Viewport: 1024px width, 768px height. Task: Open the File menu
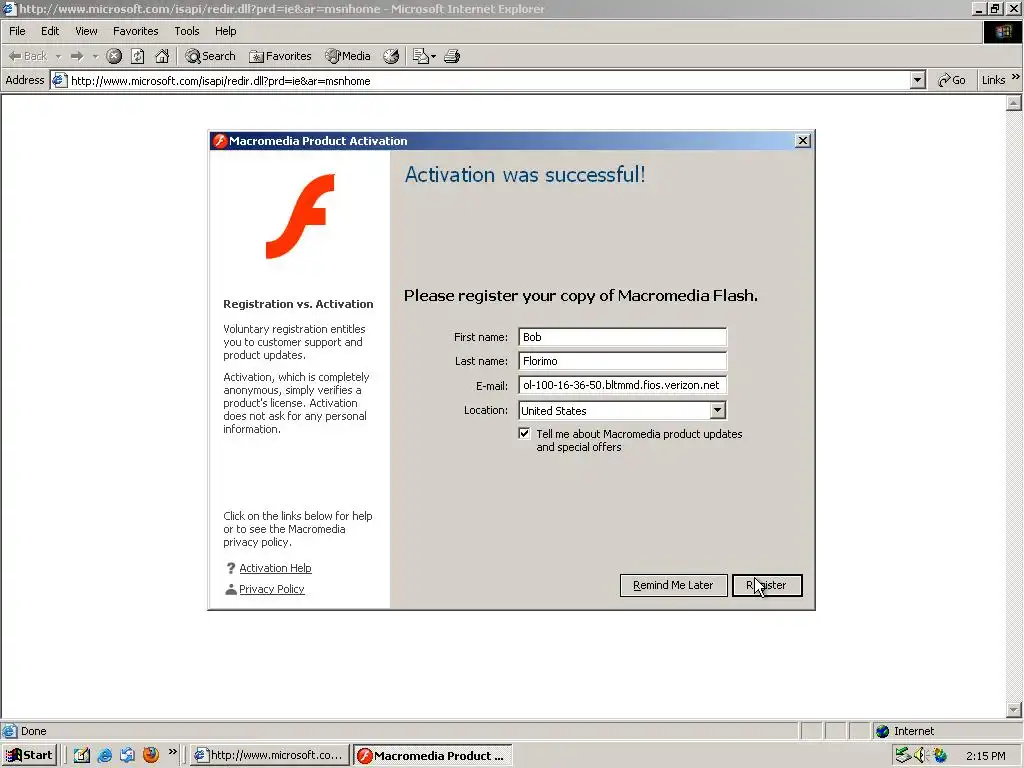pos(17,31)
